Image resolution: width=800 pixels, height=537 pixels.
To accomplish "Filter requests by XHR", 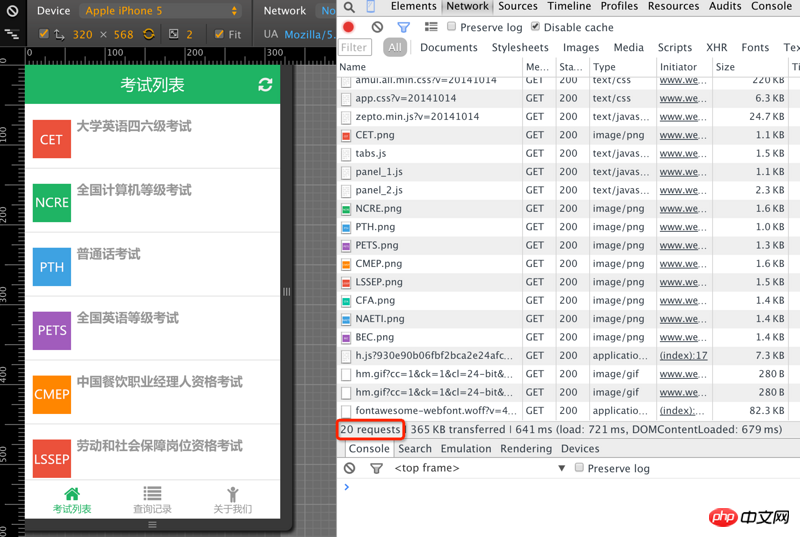I will [x=717, y=47].
